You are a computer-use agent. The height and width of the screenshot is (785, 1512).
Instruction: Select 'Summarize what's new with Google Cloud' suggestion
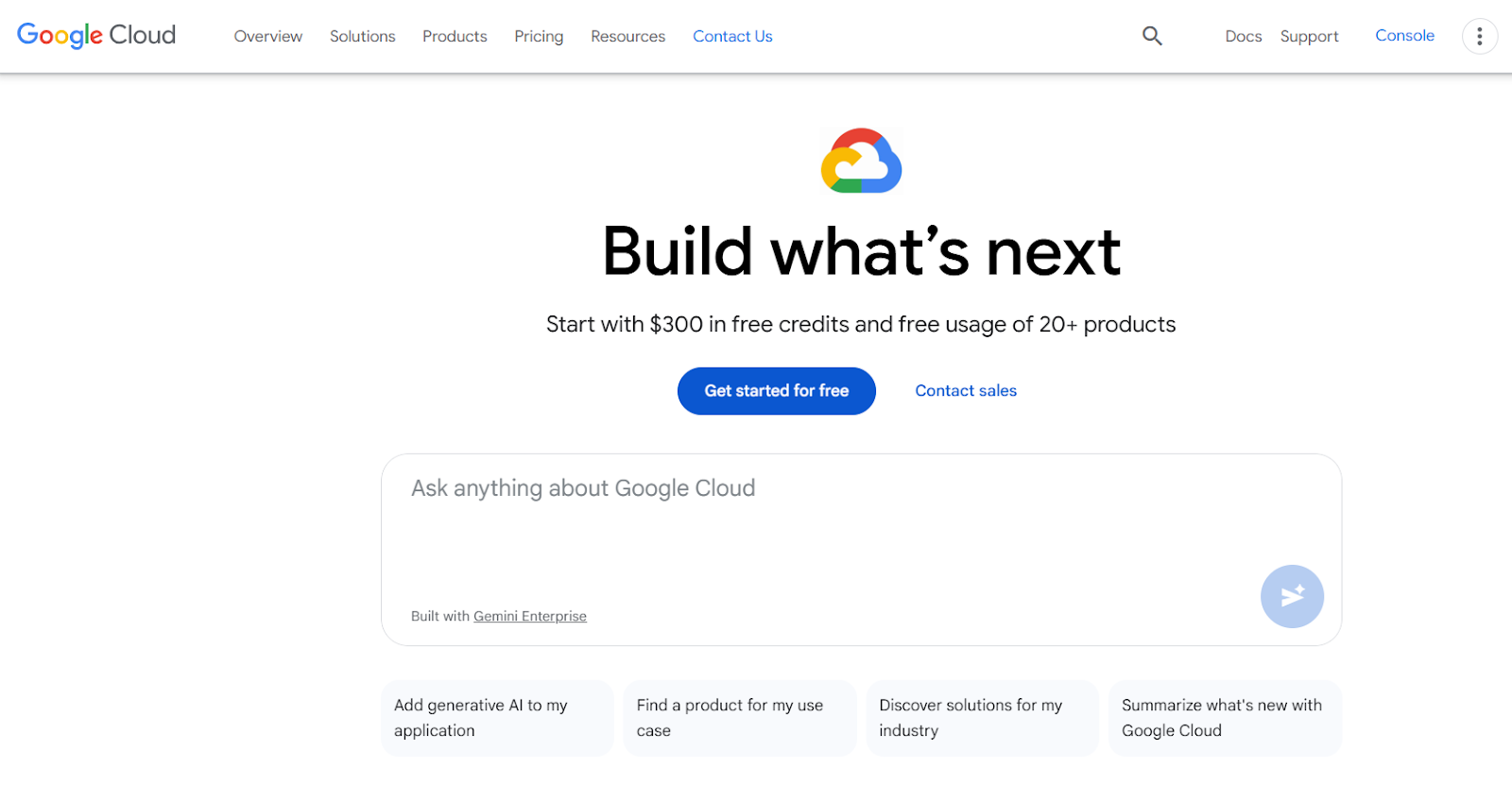coord(1225,718)
